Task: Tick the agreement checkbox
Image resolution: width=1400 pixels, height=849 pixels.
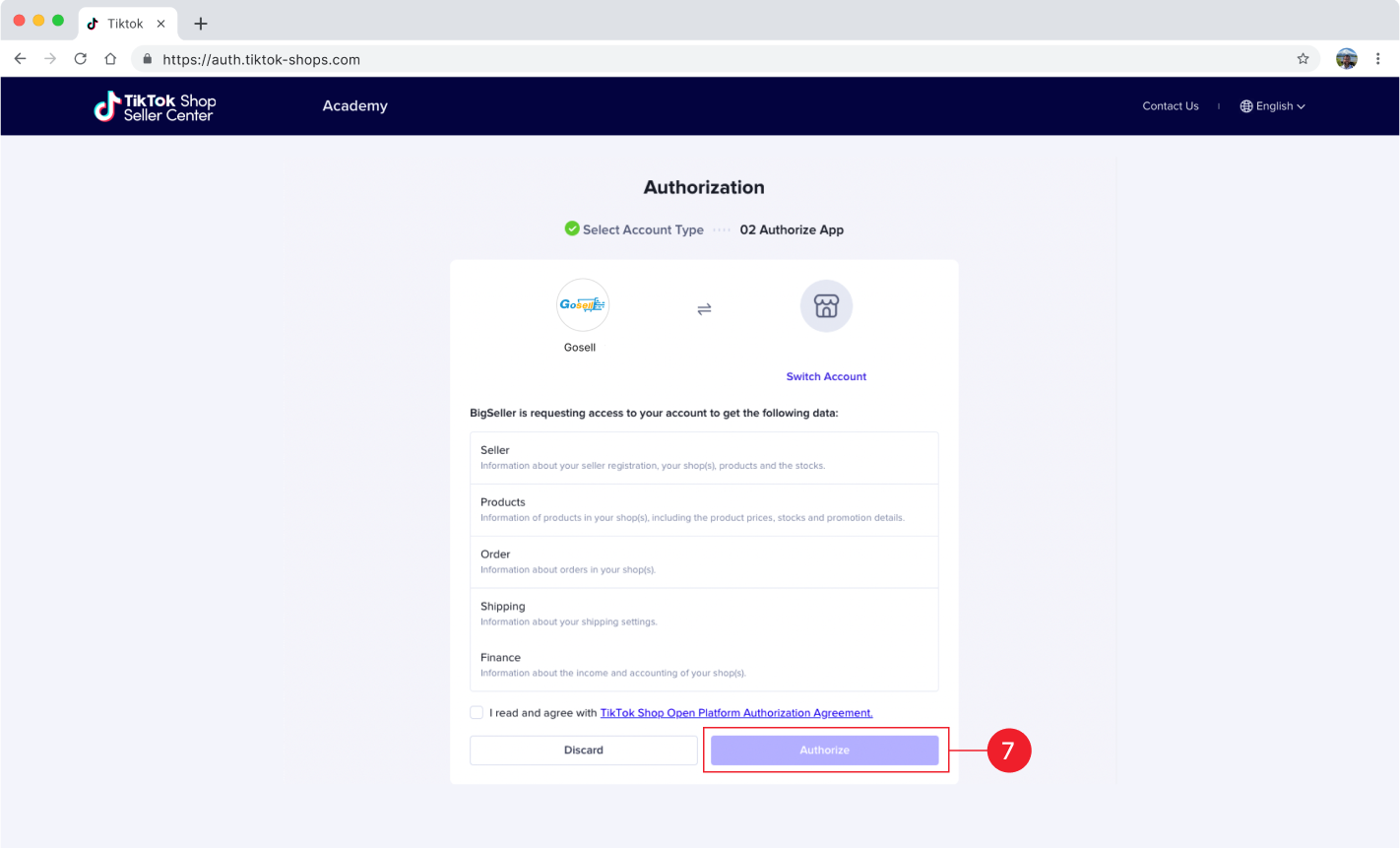Action: click(x=477, y=712)
